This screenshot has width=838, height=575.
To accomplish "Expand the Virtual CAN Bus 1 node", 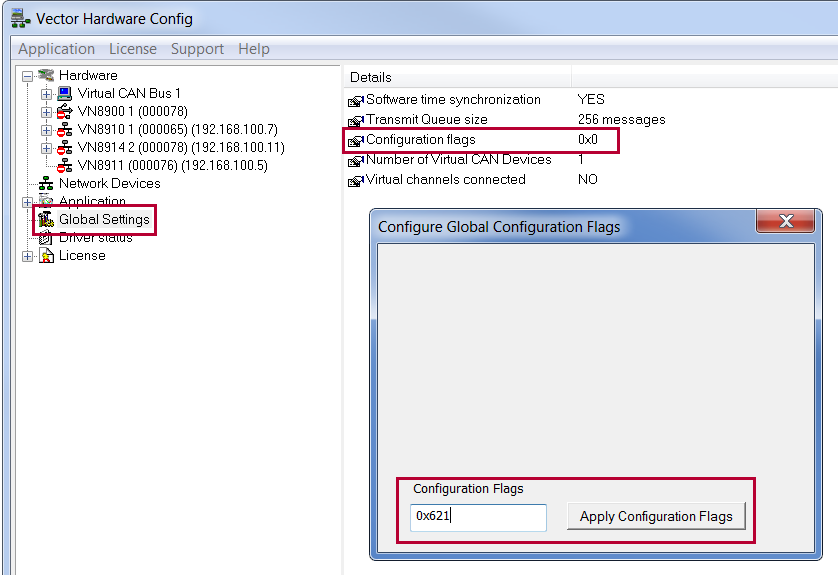I will 46,94.
